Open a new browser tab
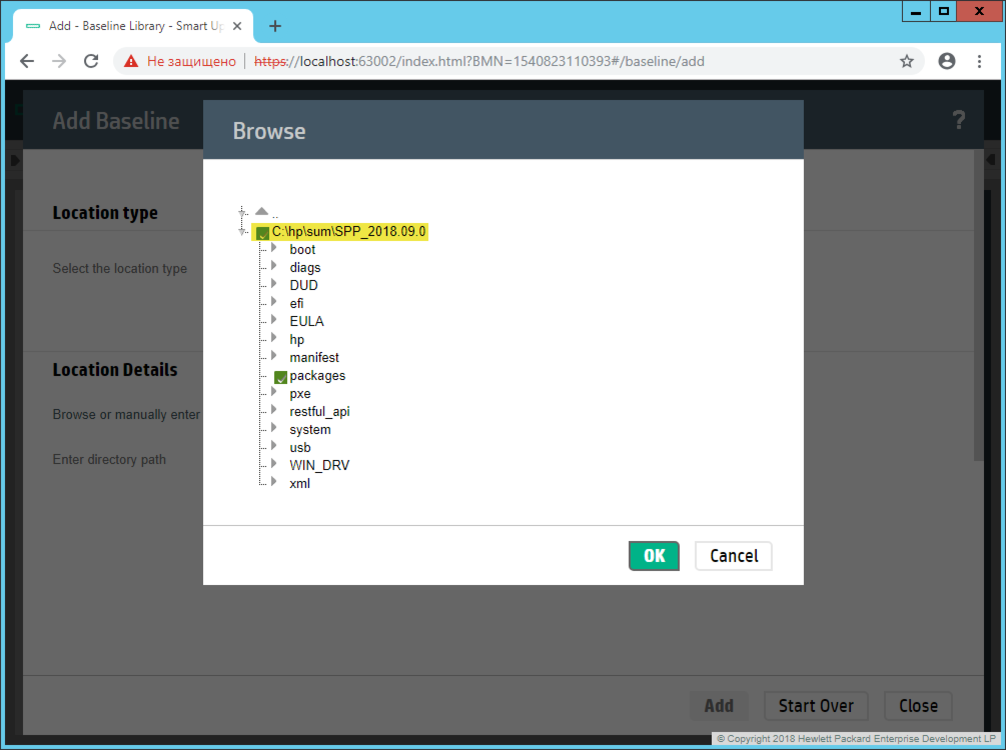The height and width of the screenshot is (750, 1006). (x=275, y=26)
